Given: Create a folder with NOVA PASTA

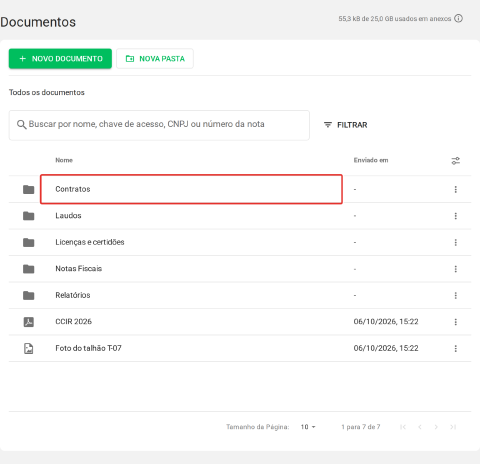Looking at the screenshot, I should [155, 59].
